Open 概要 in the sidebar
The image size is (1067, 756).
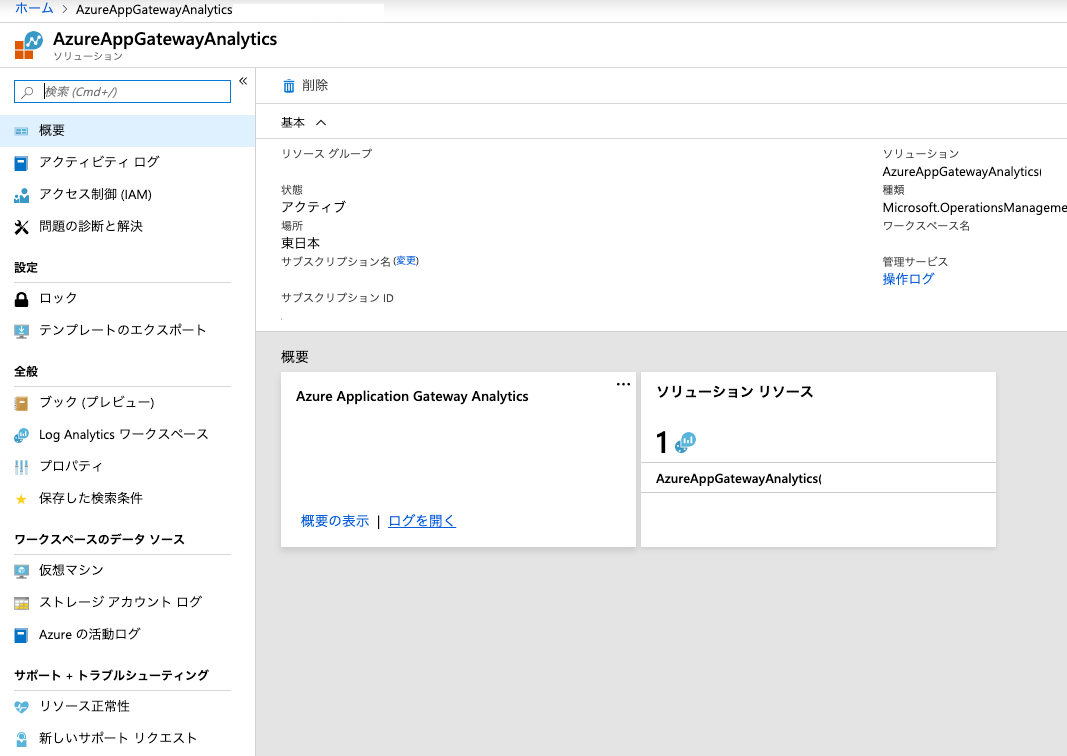coord(127,131)
